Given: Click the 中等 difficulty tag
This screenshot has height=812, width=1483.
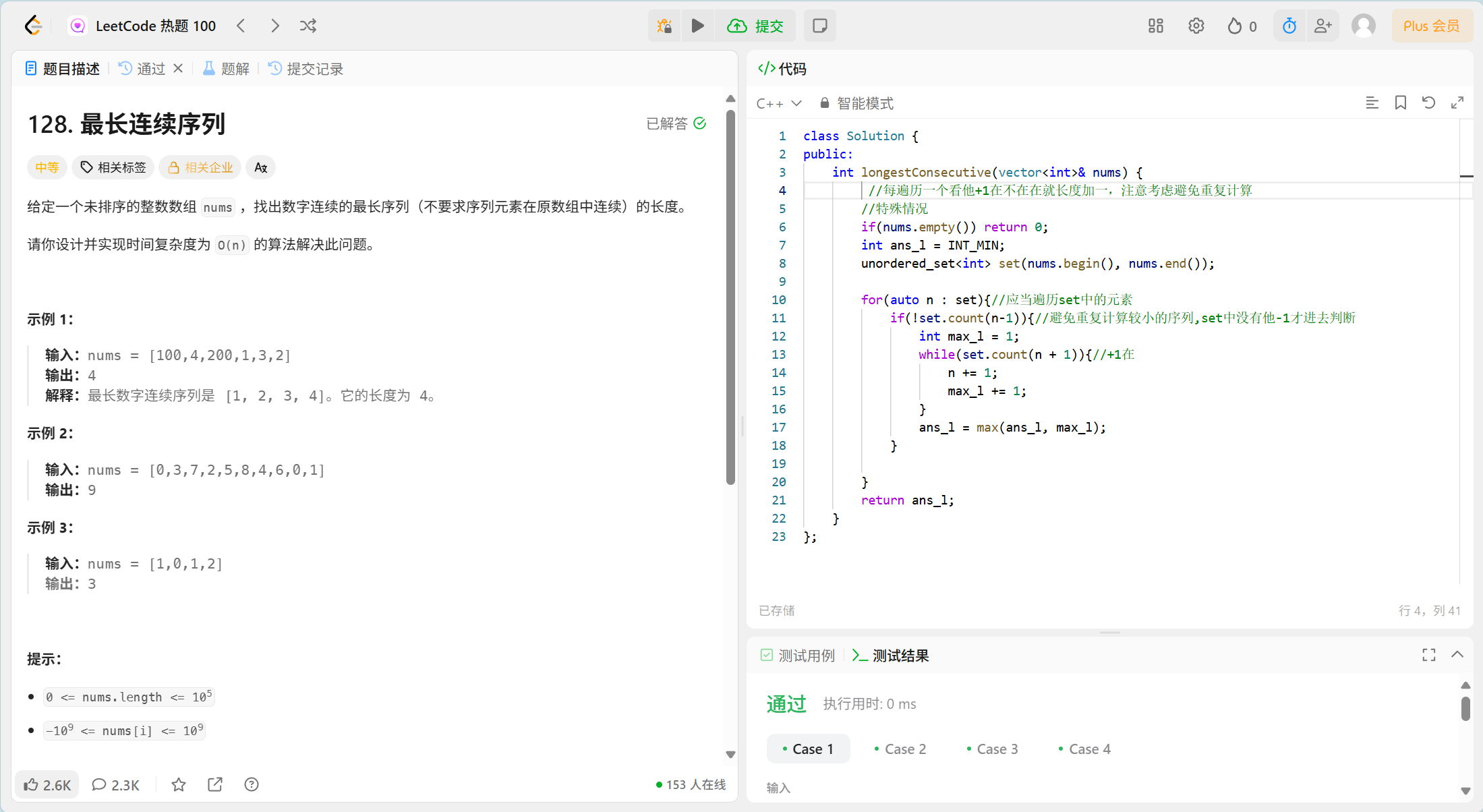Looking at the screenshot, I should tap(47, 167).
